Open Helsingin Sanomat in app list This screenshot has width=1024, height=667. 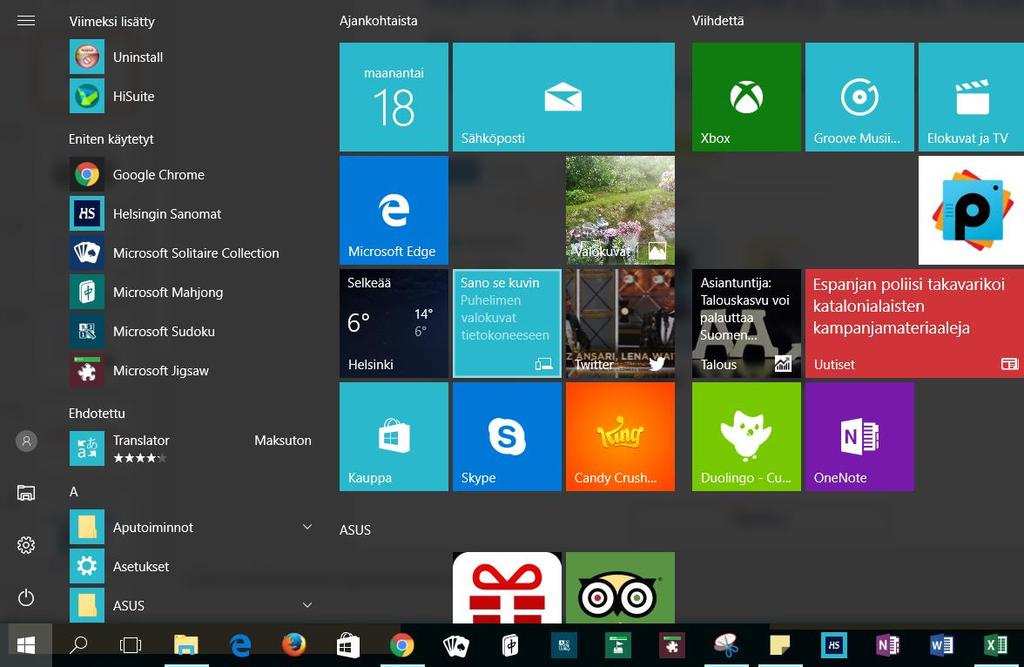(191, 214)
